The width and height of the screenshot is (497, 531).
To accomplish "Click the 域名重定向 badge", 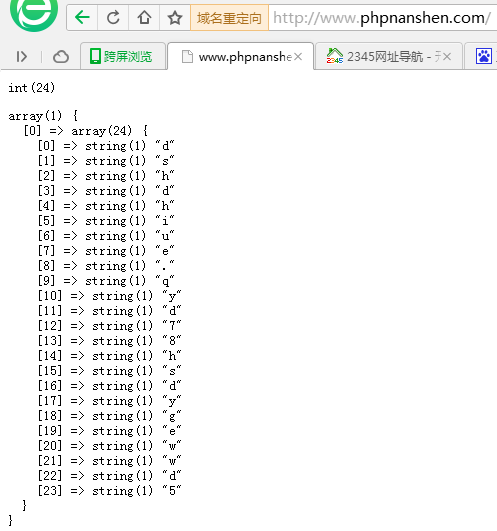I will pyautogui.click(x=229, y=18).
